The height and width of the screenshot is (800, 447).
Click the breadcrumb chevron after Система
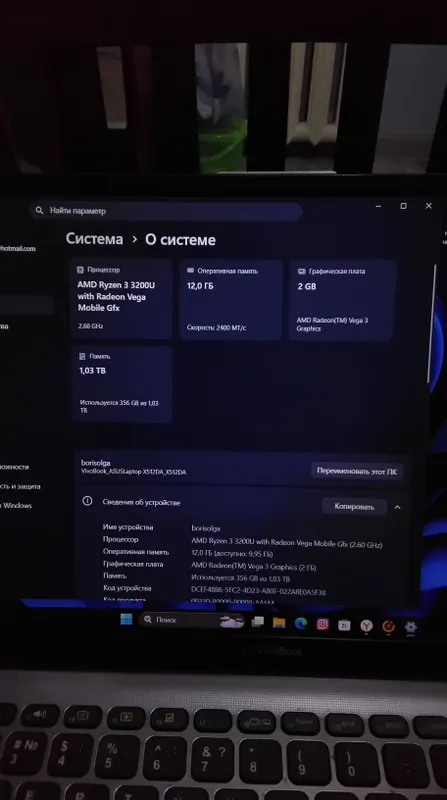[x=134, y=239]
